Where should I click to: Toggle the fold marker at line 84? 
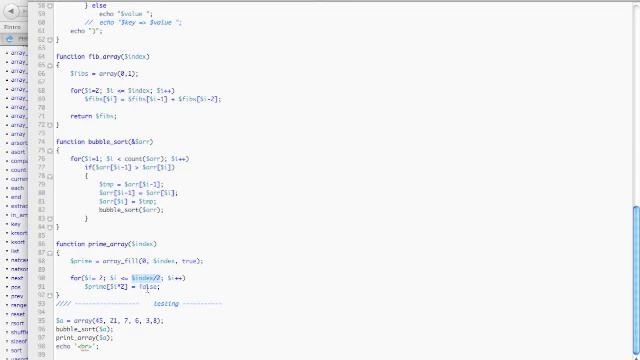point(50,227)
